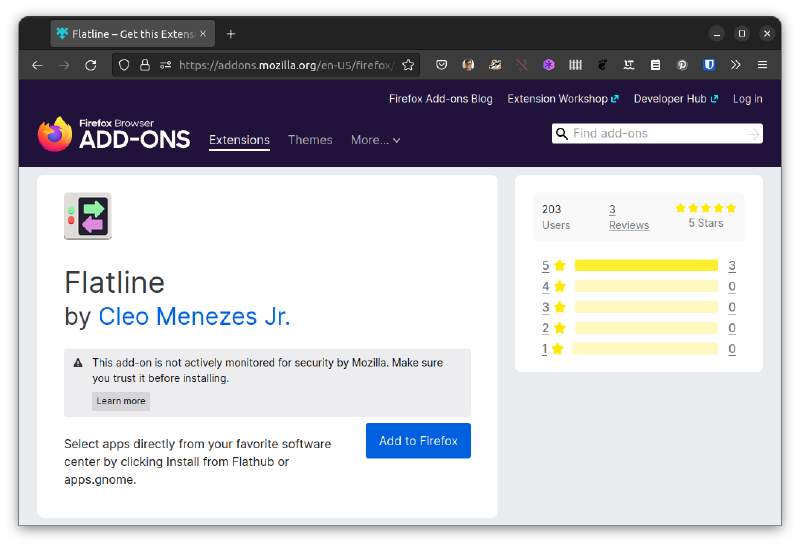Expand the More... navigation dropdown

(375, 140)
